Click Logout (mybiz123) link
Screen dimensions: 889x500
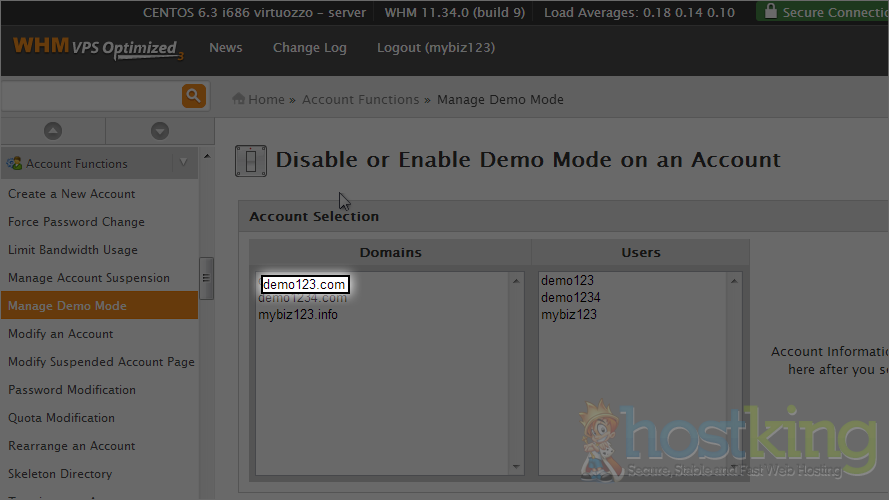(x=435, y=48)
